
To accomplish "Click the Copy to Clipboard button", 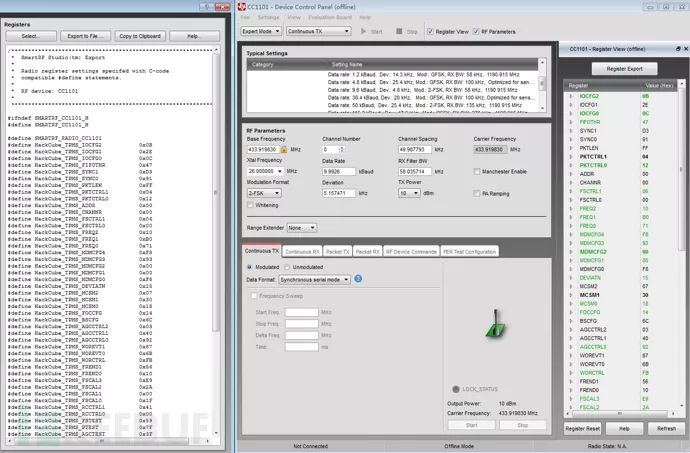I will point(141,36).
